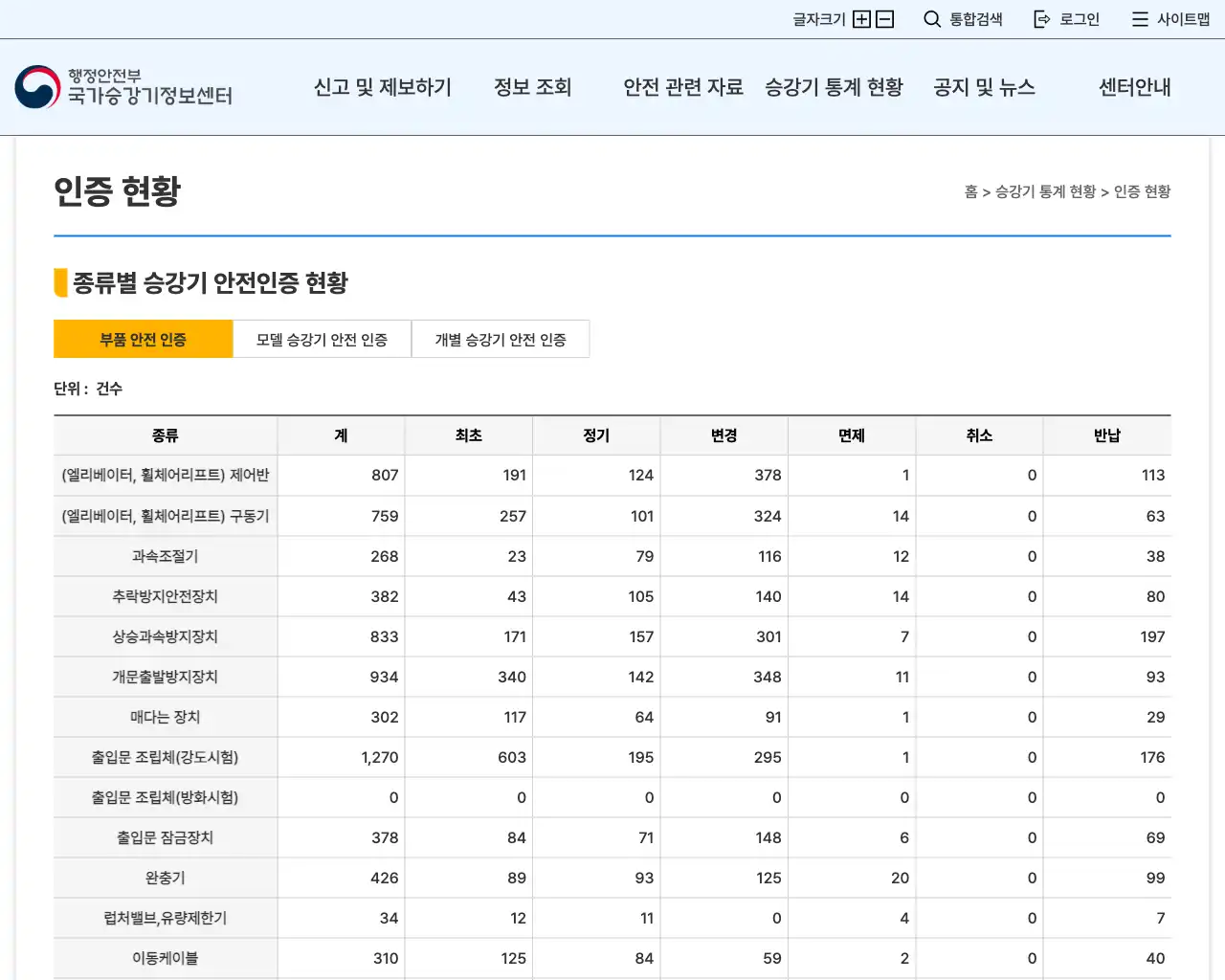Click 면제 value 20 in 완충기 row

(x=901, y=878)
